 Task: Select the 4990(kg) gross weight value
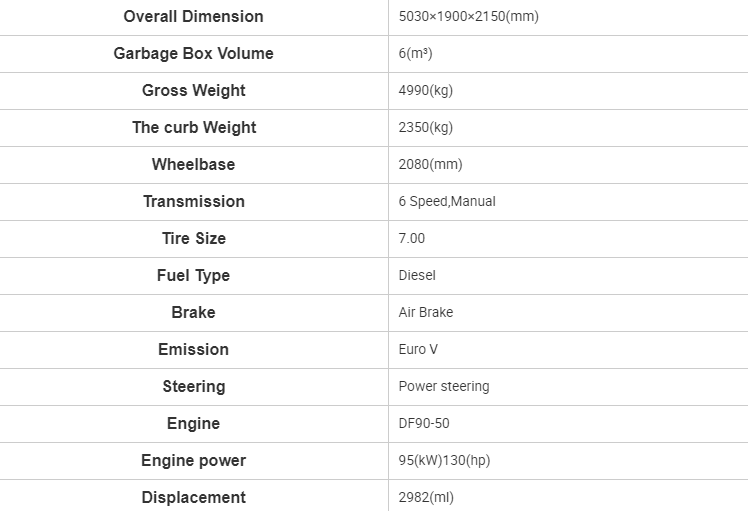tap(426, 90)
